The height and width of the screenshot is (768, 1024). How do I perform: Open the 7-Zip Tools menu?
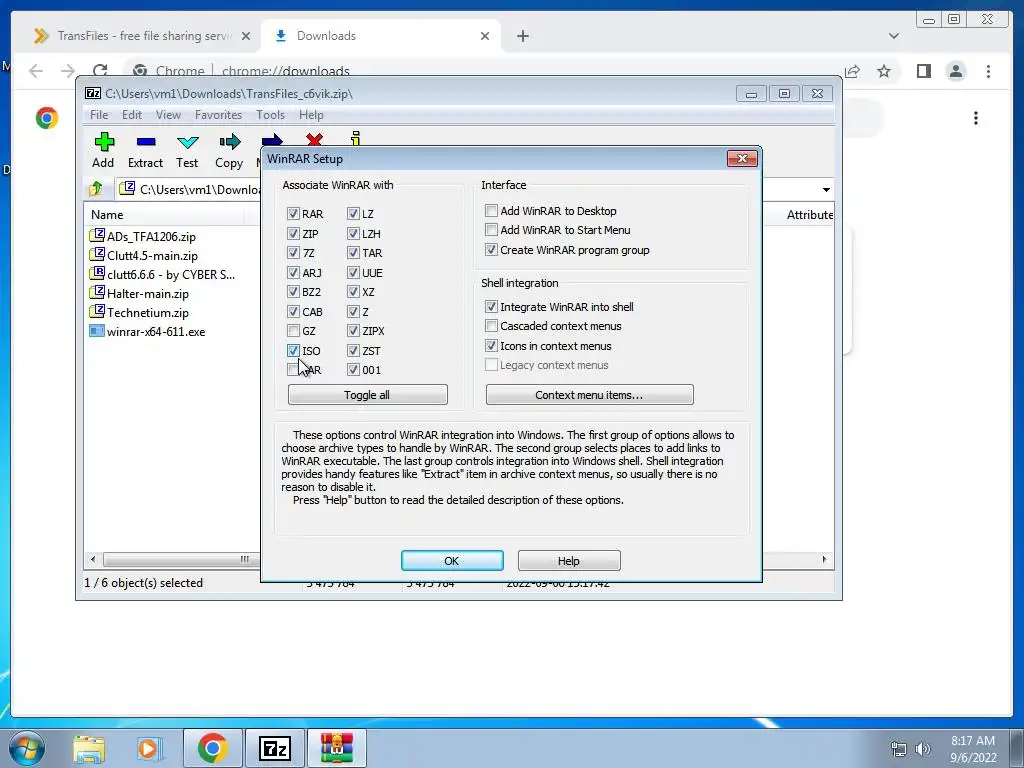tap(270, 115)
